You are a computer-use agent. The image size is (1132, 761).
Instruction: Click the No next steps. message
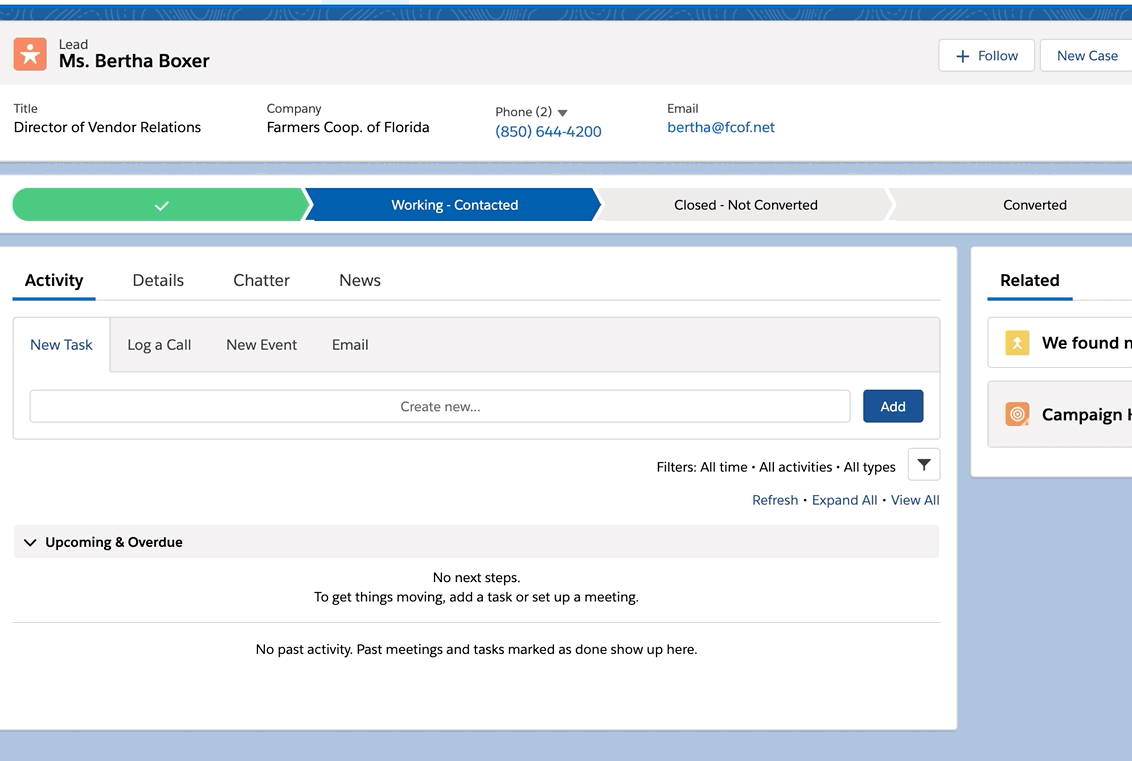pos(476,578)
